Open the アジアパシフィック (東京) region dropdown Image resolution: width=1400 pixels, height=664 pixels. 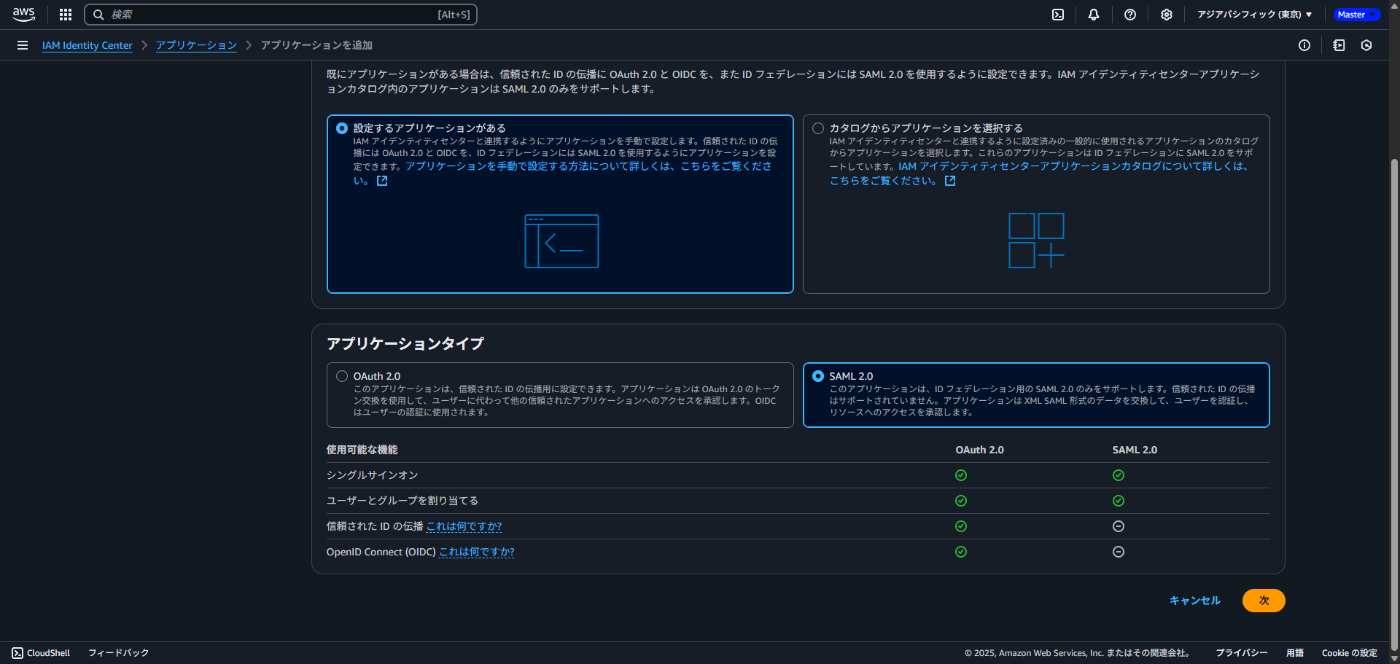pyautogui.click(x=1255, y=14)
